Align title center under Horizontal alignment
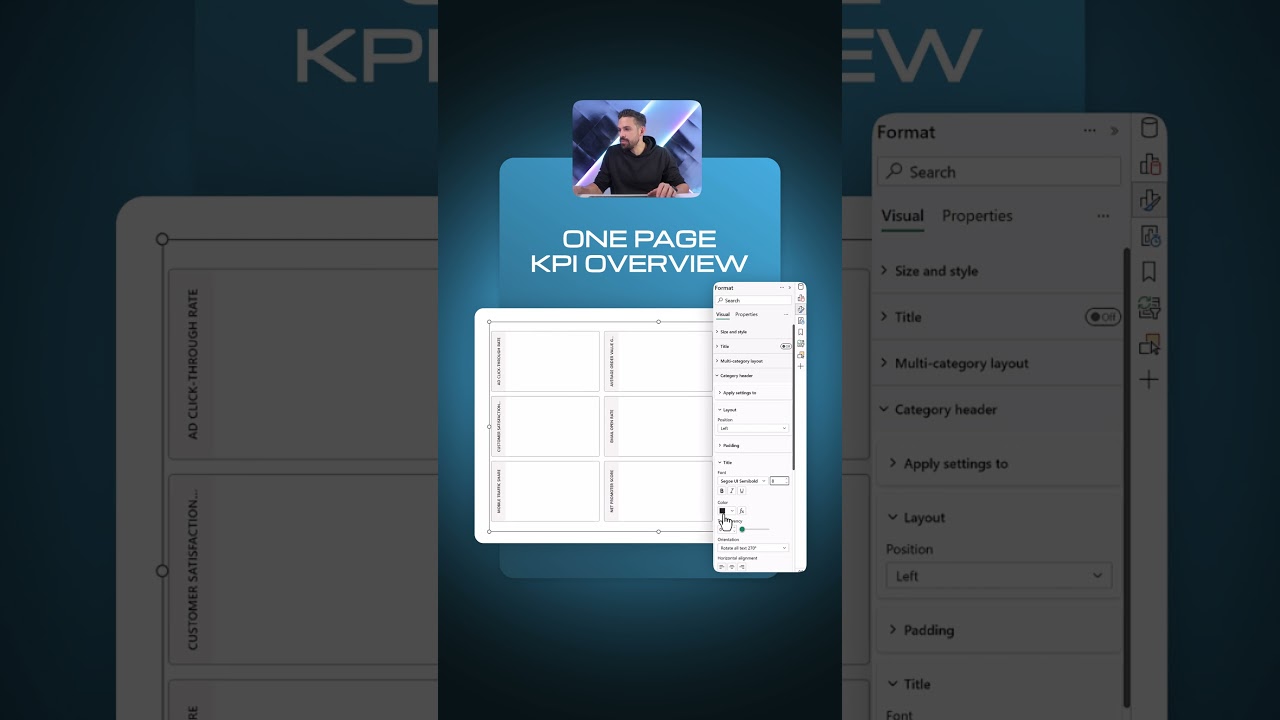The image size is (1280, 720). 732,567
